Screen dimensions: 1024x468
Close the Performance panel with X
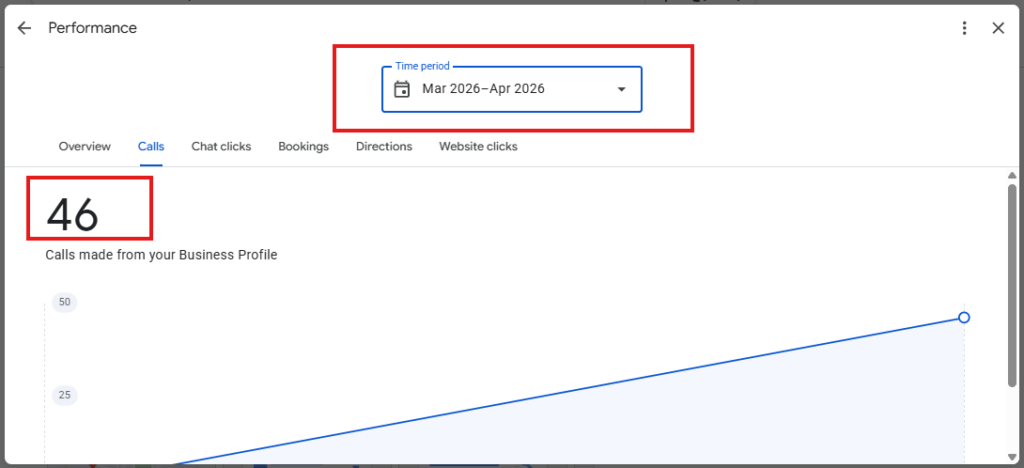pyautogui.click(x=998, y=28)
